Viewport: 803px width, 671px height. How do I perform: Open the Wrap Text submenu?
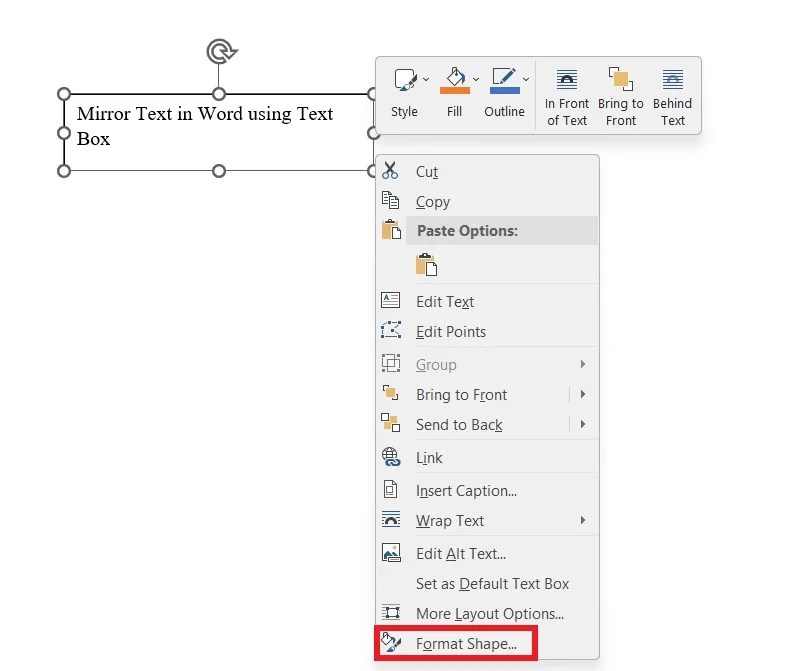450,520
